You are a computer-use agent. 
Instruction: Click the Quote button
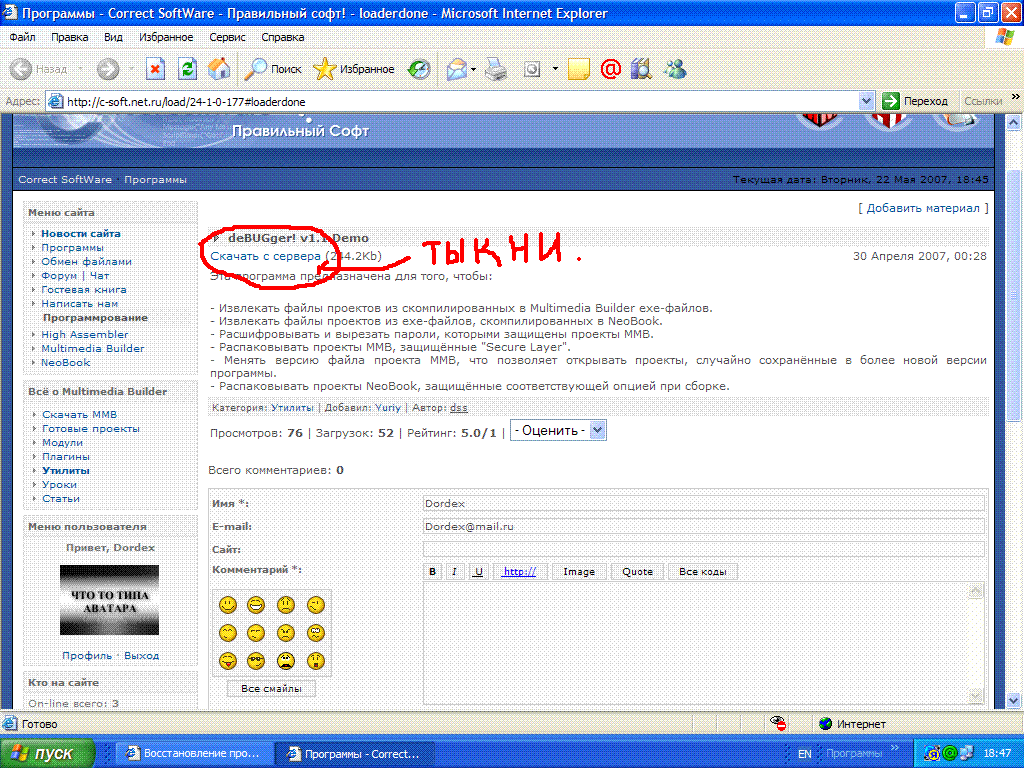(637, 571)
